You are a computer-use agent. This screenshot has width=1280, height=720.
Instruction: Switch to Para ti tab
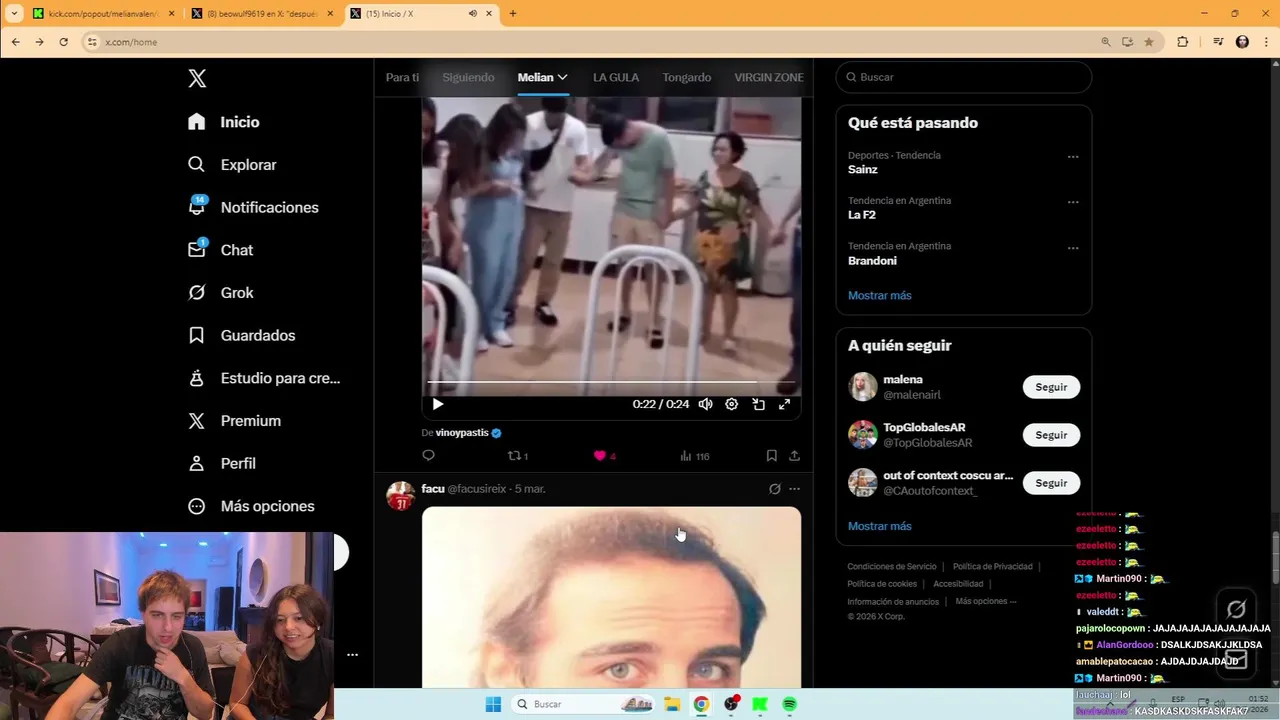pyautogui.click(x=402, y=77)
